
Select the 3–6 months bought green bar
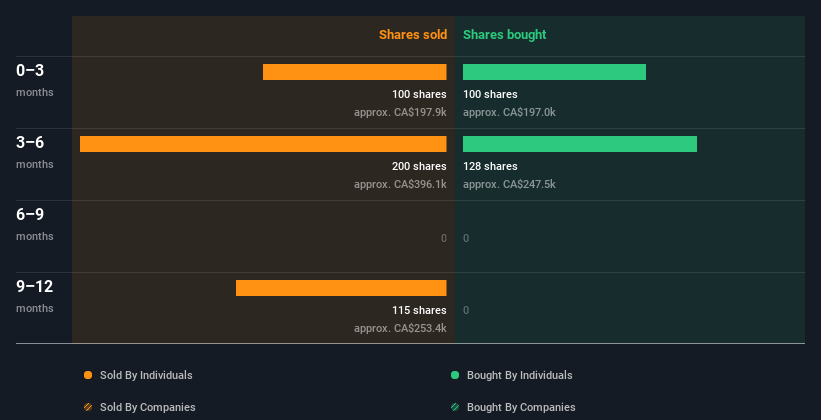coord(580,144)
